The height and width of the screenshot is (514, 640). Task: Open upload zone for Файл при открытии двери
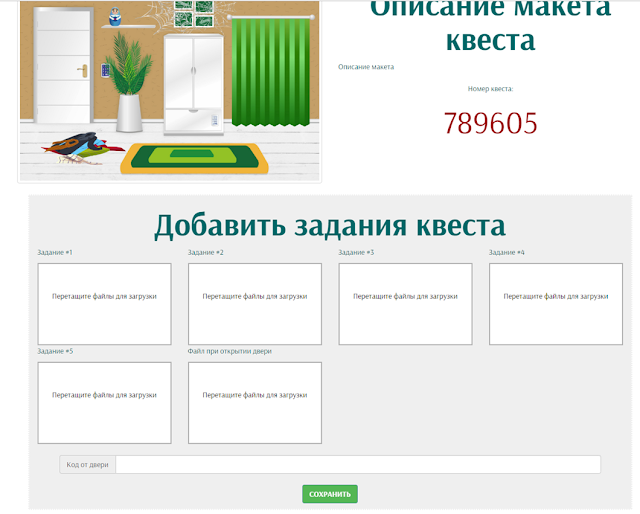[255, 403]
